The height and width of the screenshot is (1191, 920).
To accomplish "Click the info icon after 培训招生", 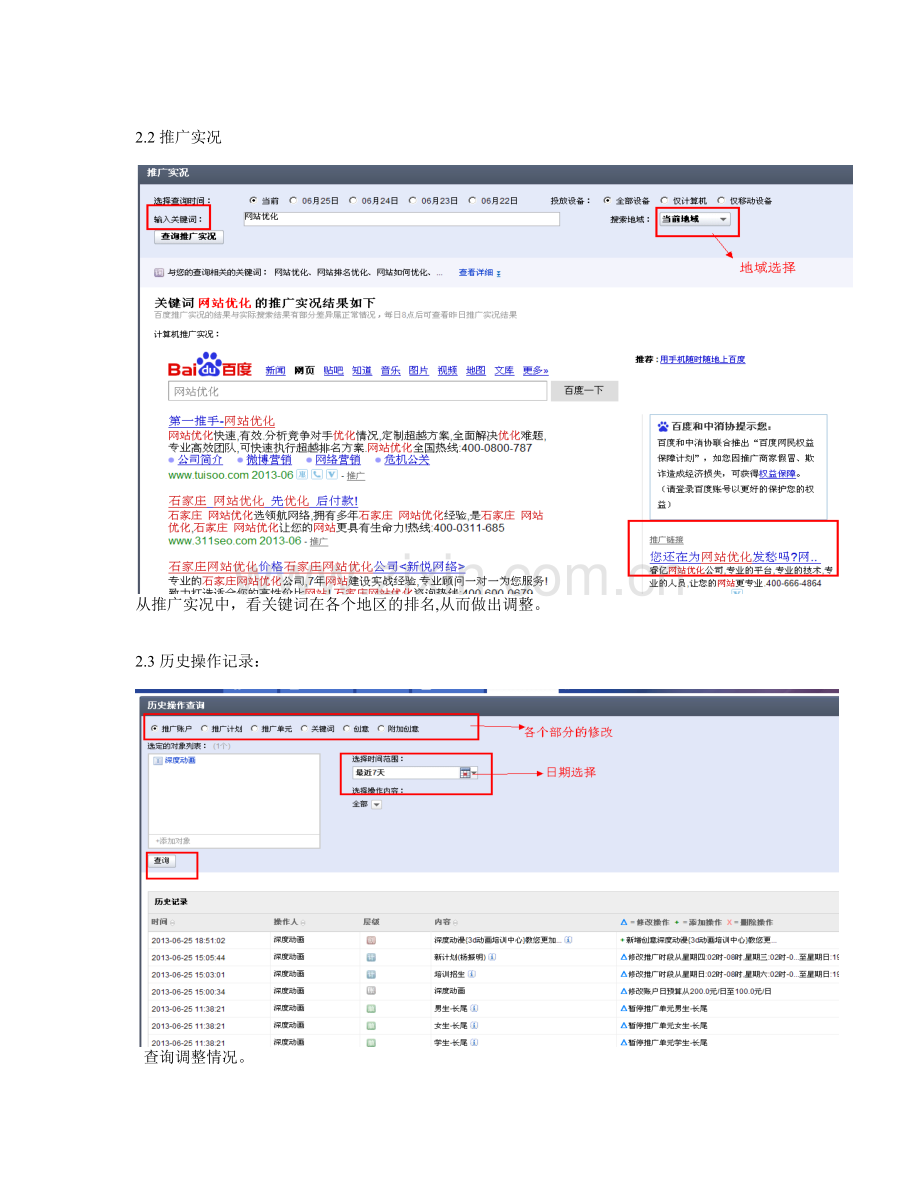I will click(x=472, y=974).
